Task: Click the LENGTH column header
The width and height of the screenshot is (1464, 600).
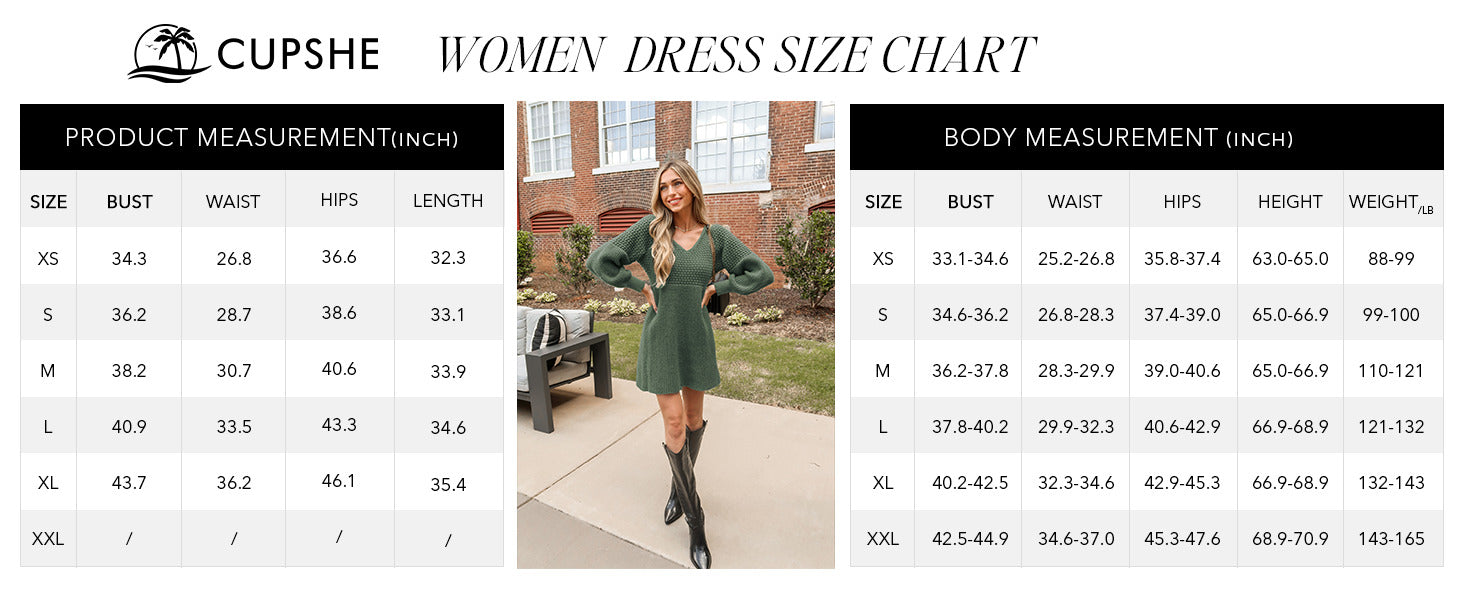Action: 448,201
